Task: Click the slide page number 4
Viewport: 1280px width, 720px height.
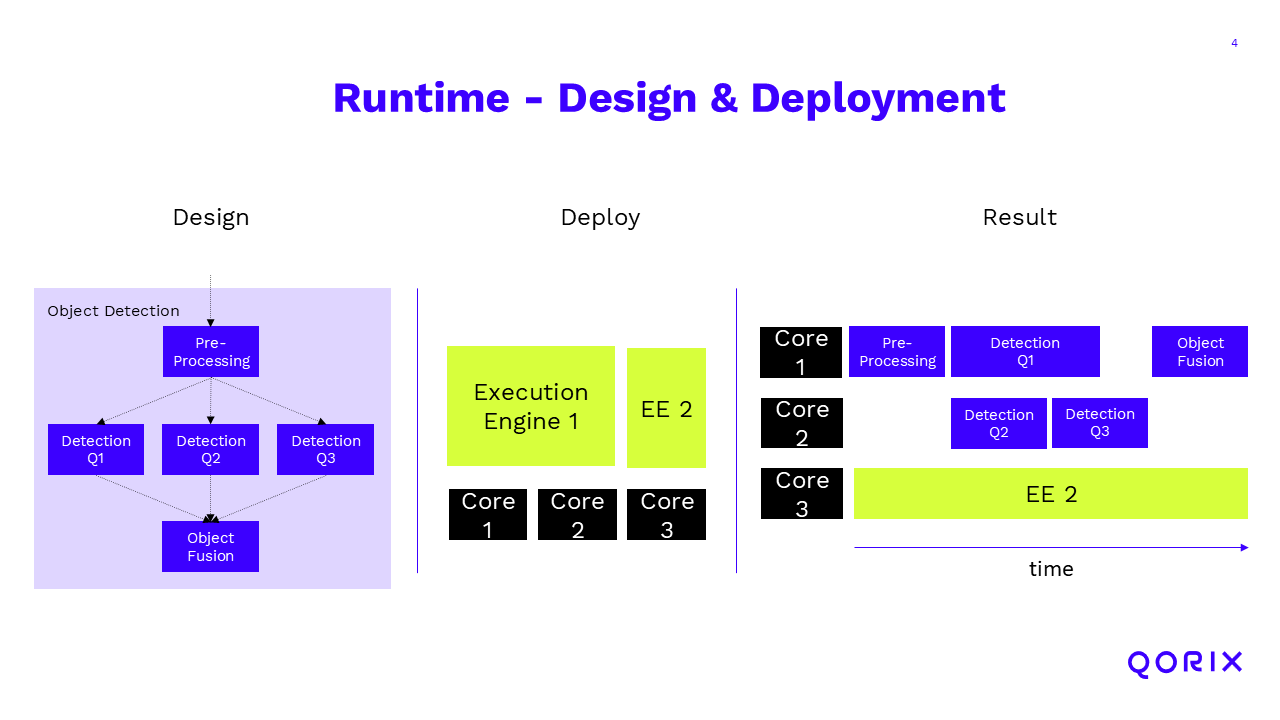Action: (x=1234, y=43)
